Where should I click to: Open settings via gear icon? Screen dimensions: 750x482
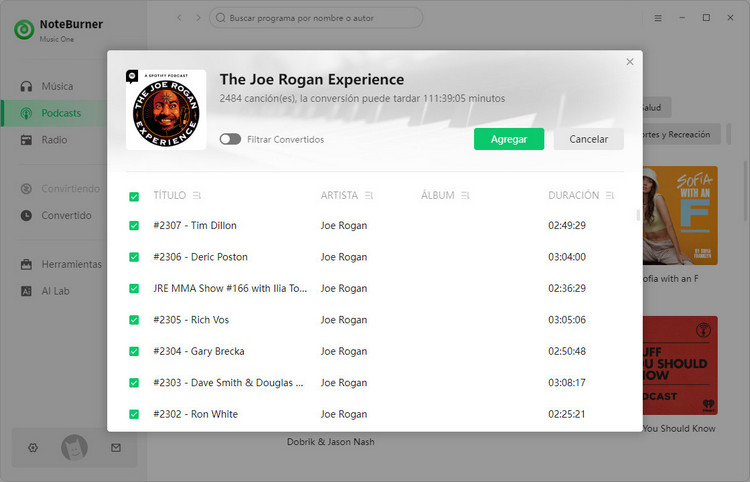click(x=33, y=448)
